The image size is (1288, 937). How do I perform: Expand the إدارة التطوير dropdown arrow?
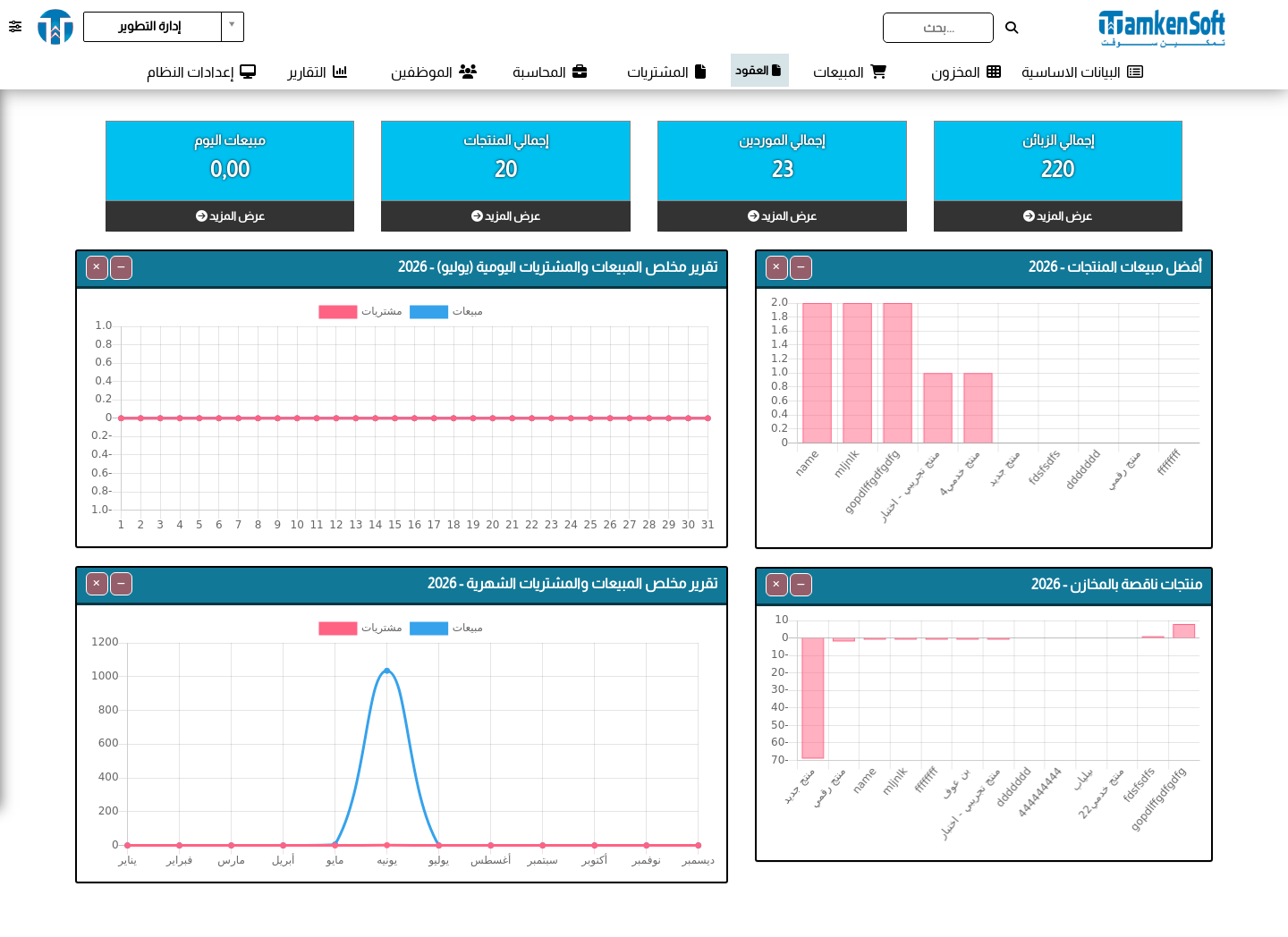click(233, 26)
